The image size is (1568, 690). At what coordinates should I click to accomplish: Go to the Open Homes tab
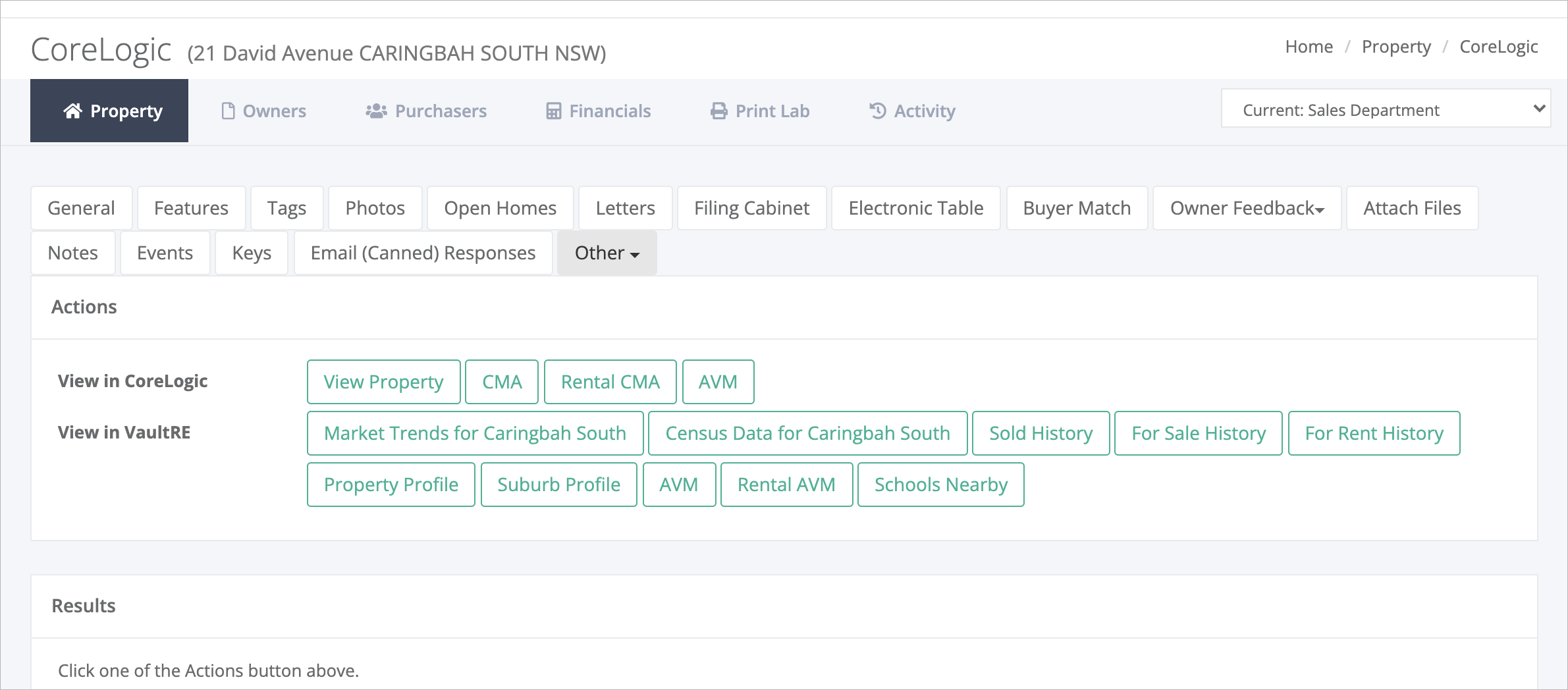coord(500,208)
